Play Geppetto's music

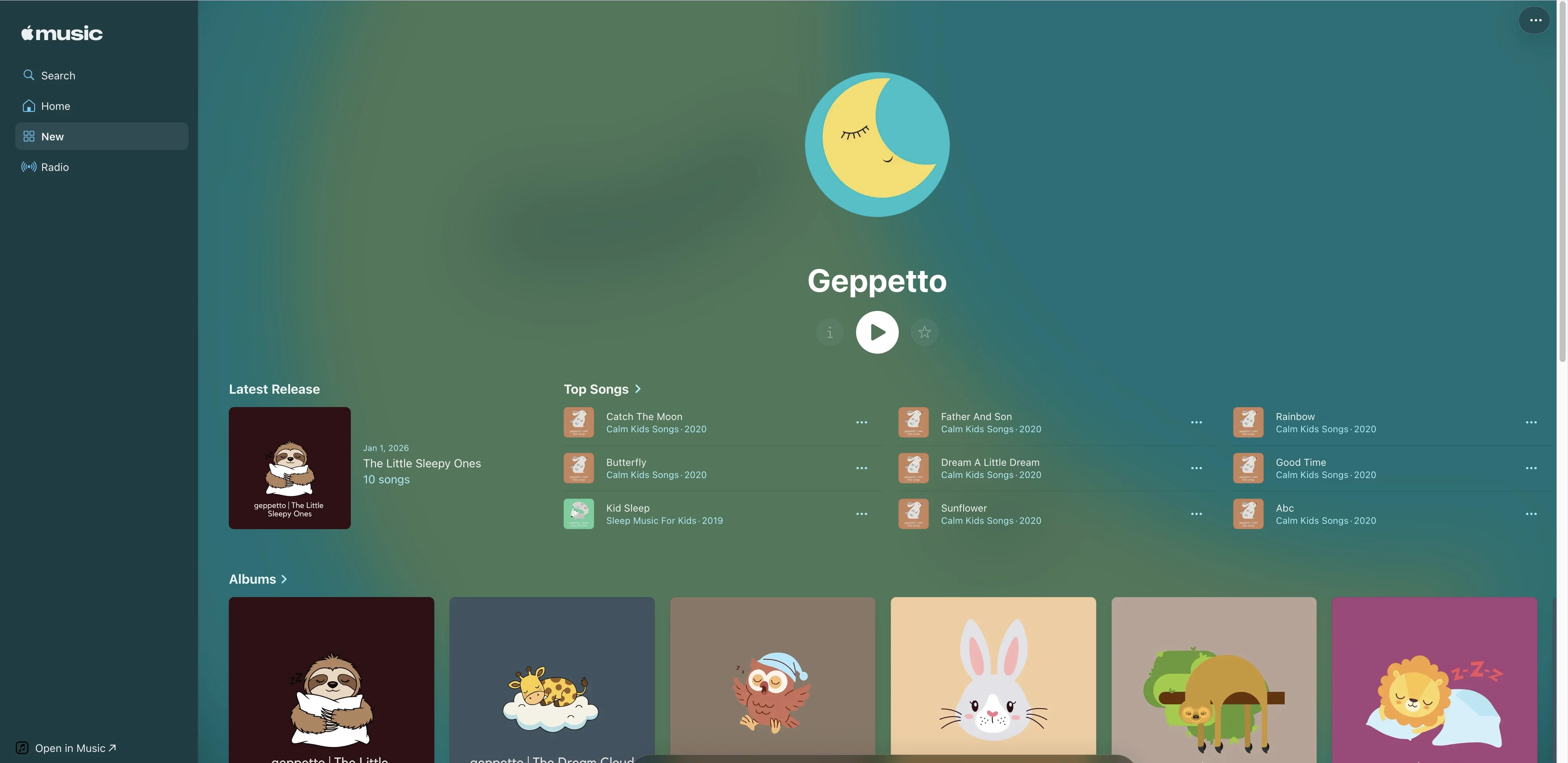pos(877,333)
